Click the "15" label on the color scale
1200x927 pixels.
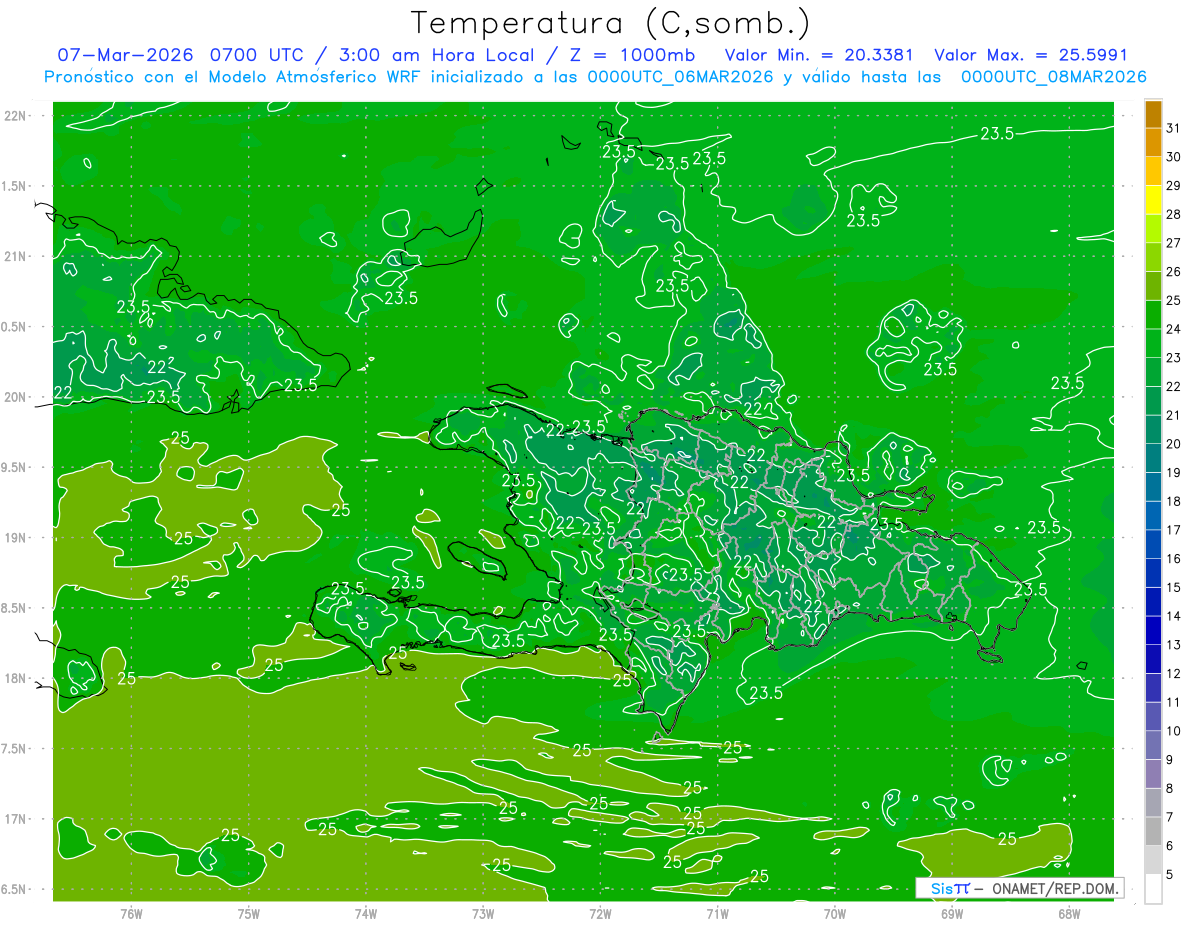pos(1174,587)
